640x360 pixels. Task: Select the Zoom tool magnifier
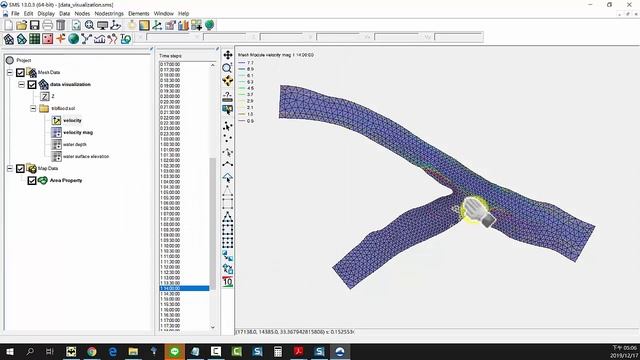[228, 68]
